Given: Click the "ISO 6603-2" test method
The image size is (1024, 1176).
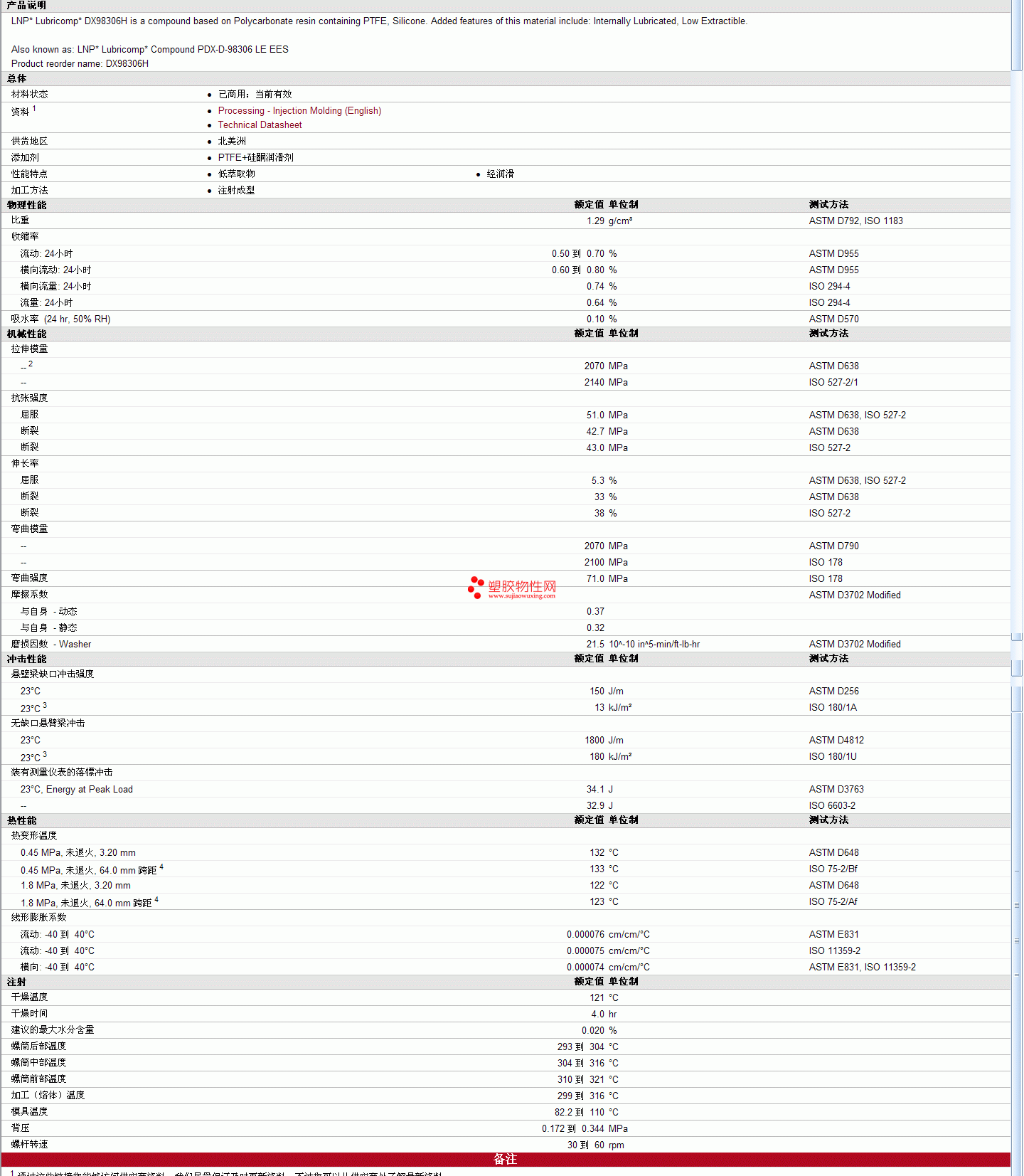Looking at the screenshot, I should pyautogui.click(x=832, y=806).
